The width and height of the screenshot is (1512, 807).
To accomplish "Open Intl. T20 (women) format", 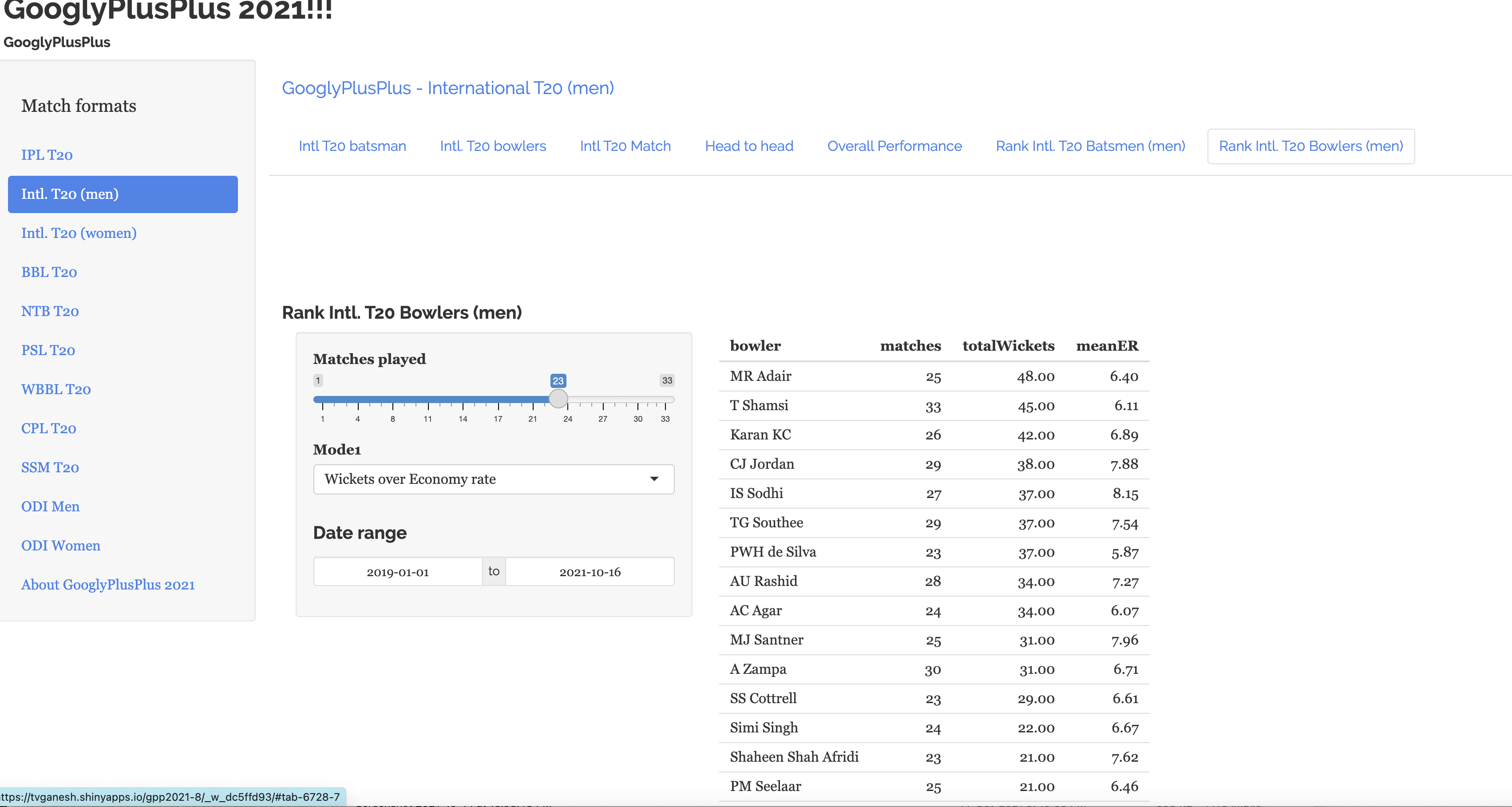I will [79, 233].
